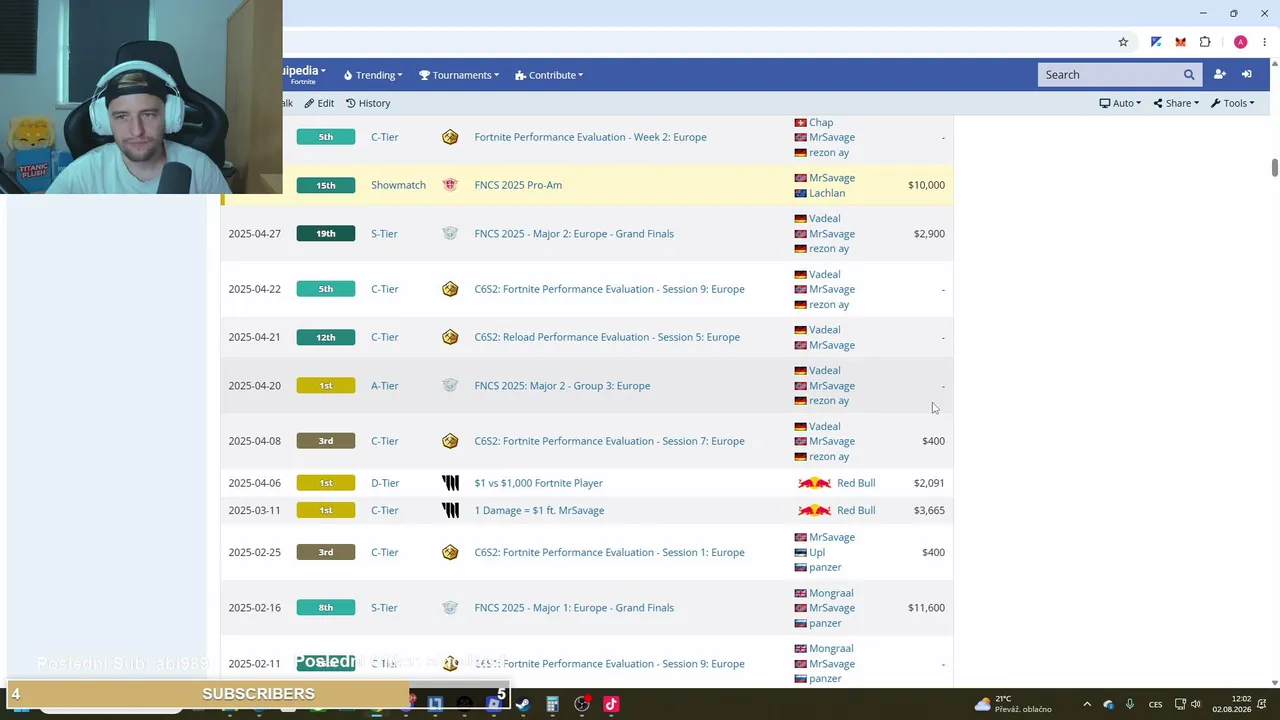Image resolution: width=1280 pixels, height=720 pixels.
Task: Open C6S2 Reload Performance Evaluation Session 5
Action: (607, 337)
